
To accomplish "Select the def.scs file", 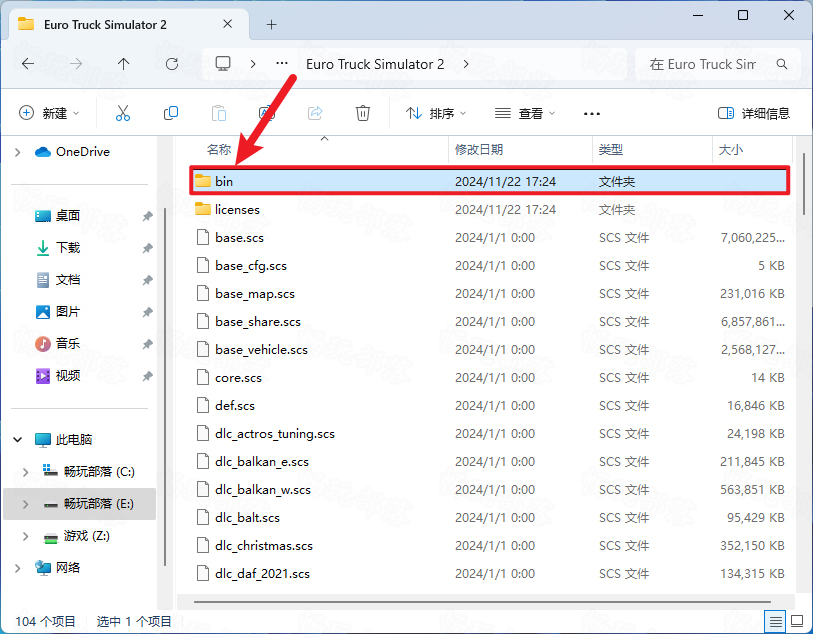I will (x=489, y=405).
